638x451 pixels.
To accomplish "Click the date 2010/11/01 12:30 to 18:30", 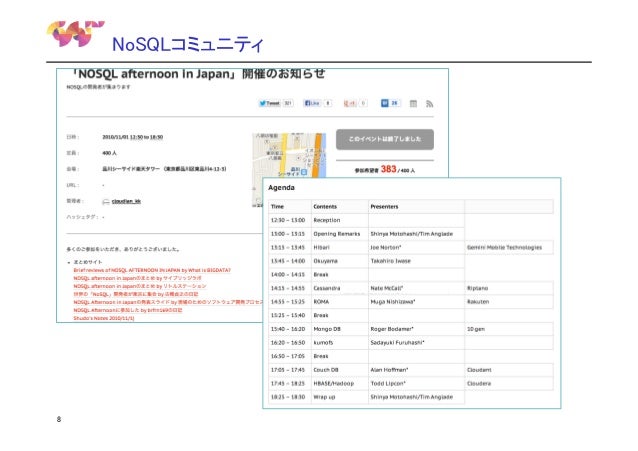I will click(x=132, y=137).
